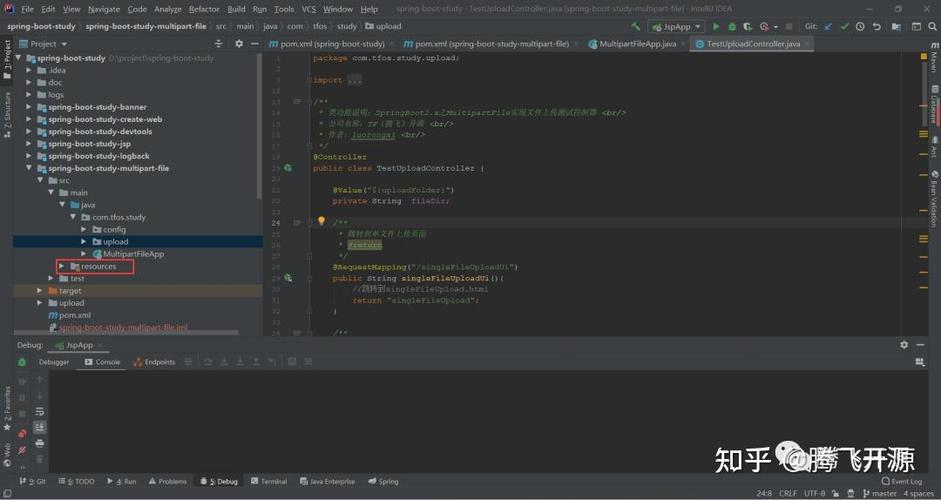941x500 pixels.
Task: Click the intention light bulb in the editor
Action: tap(321, 221)
